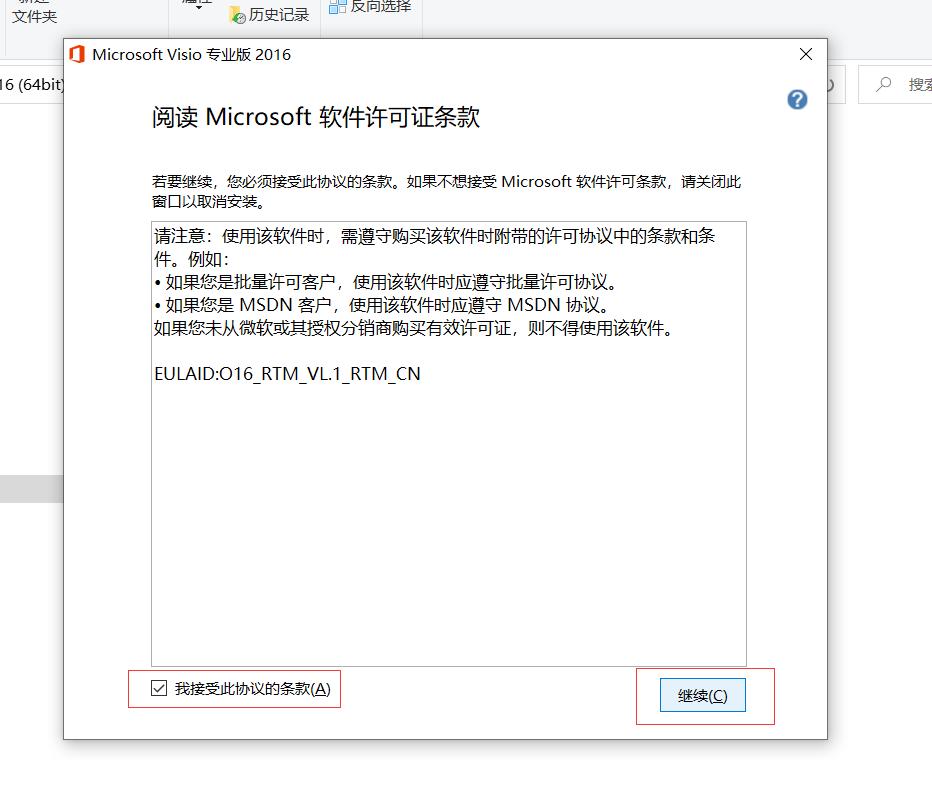Open the blue help question mark icon
This screenshot has width=932, height=806.
(x=797, y=99)
